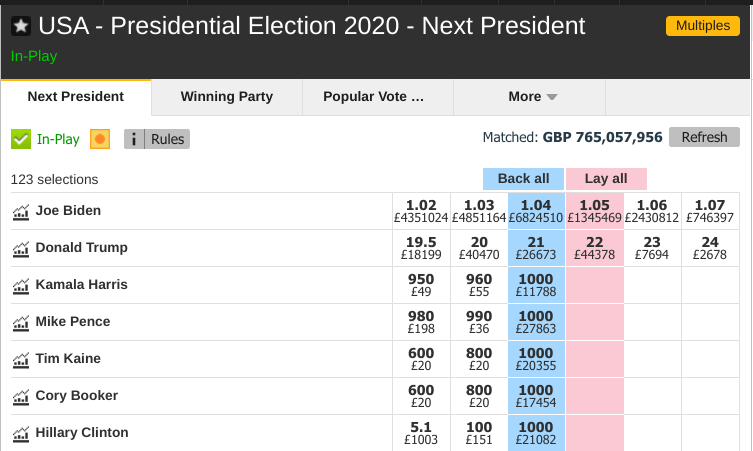The height and width of the screenshot is (451, 753).
Task: Open Joe Biden's price chart icon
Action: [x=21, y=211]
